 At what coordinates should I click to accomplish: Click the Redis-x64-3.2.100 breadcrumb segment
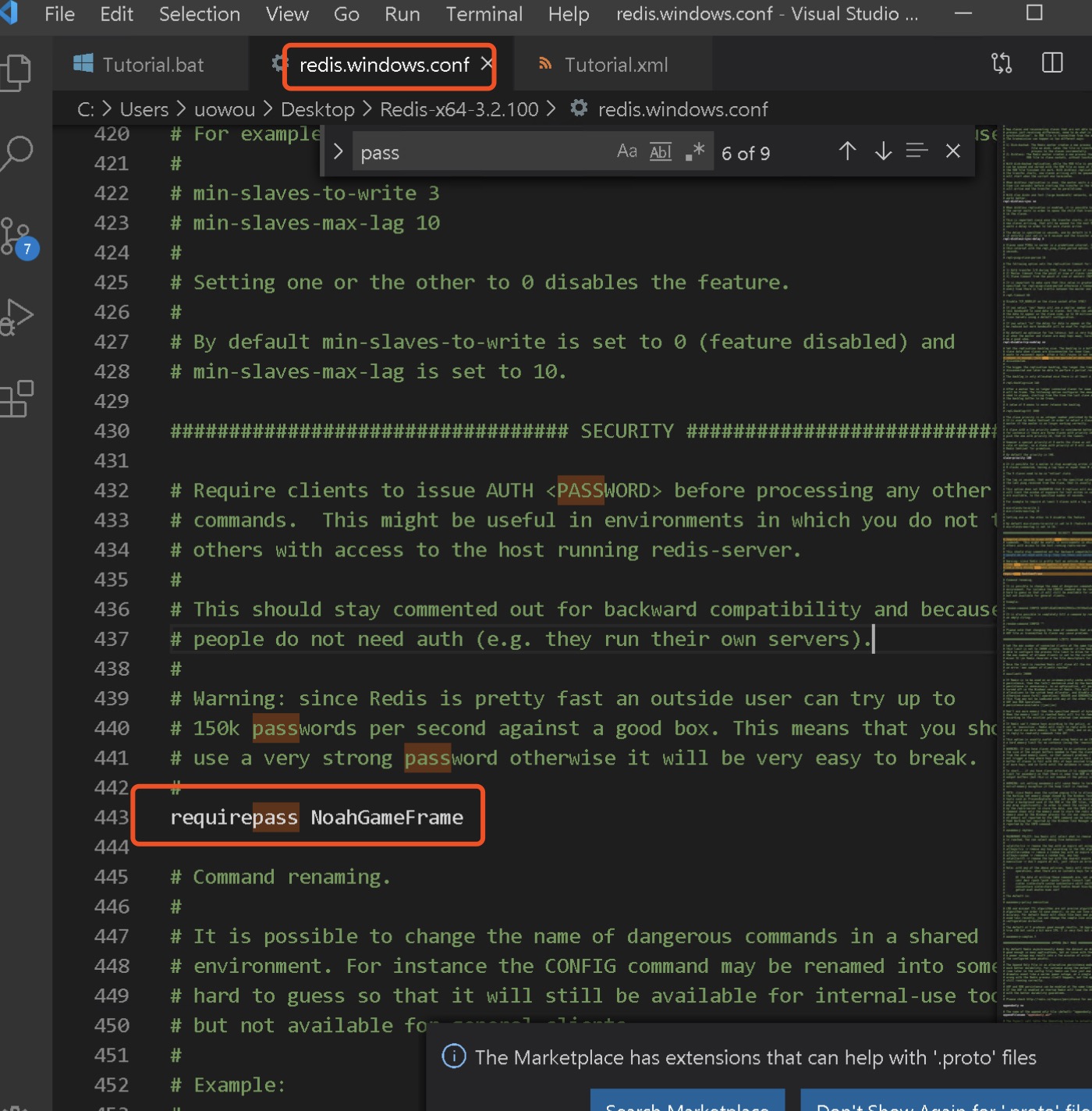point(459,109)
